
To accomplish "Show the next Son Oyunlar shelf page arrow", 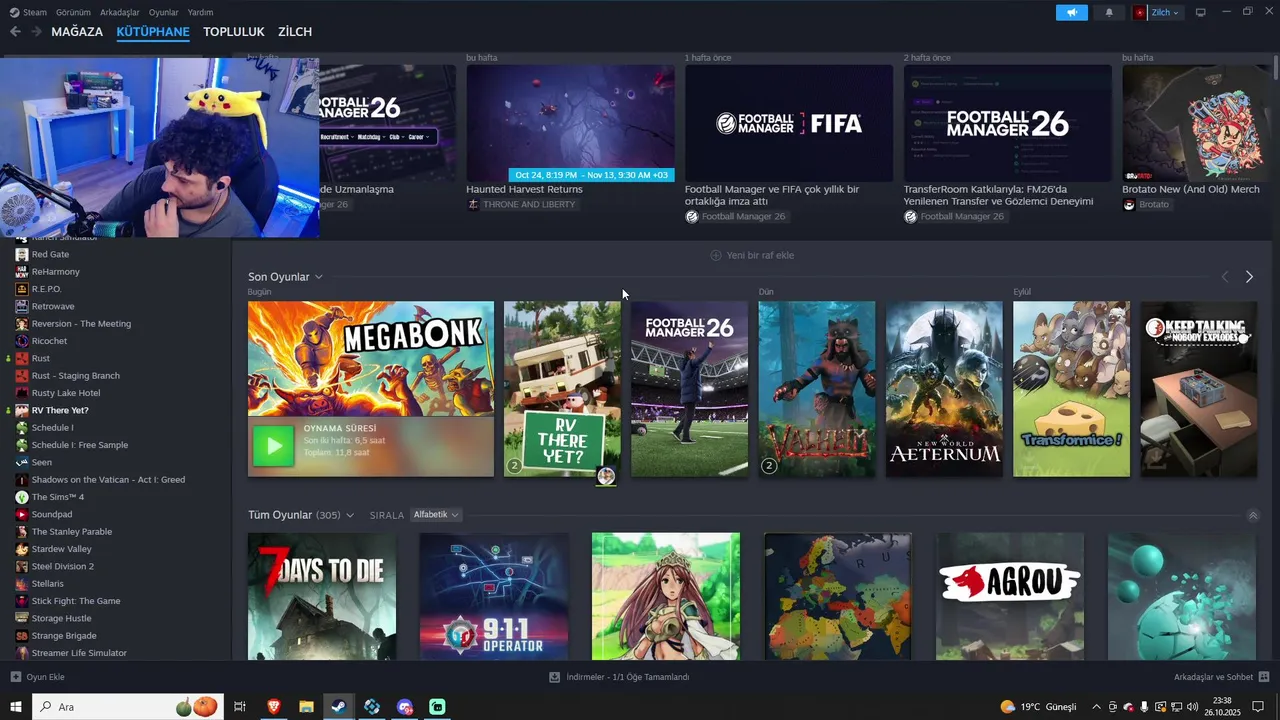I will 1249,277.
